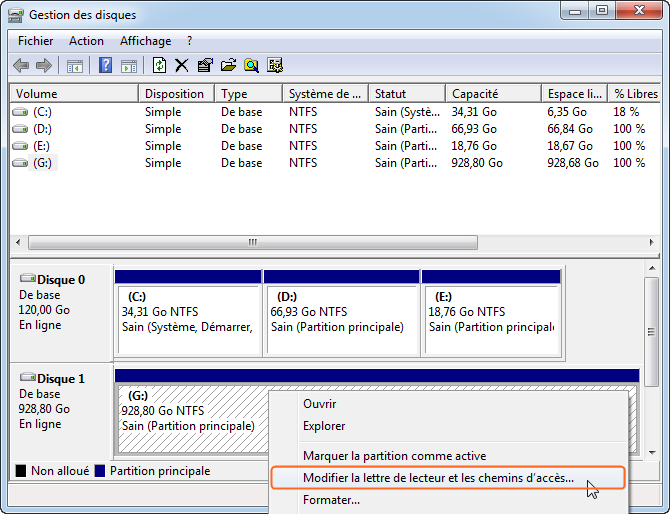This screenshot has width=670, height=514.
Task: Click the Gestion des disques title bar icon
Action: point(16,15)
